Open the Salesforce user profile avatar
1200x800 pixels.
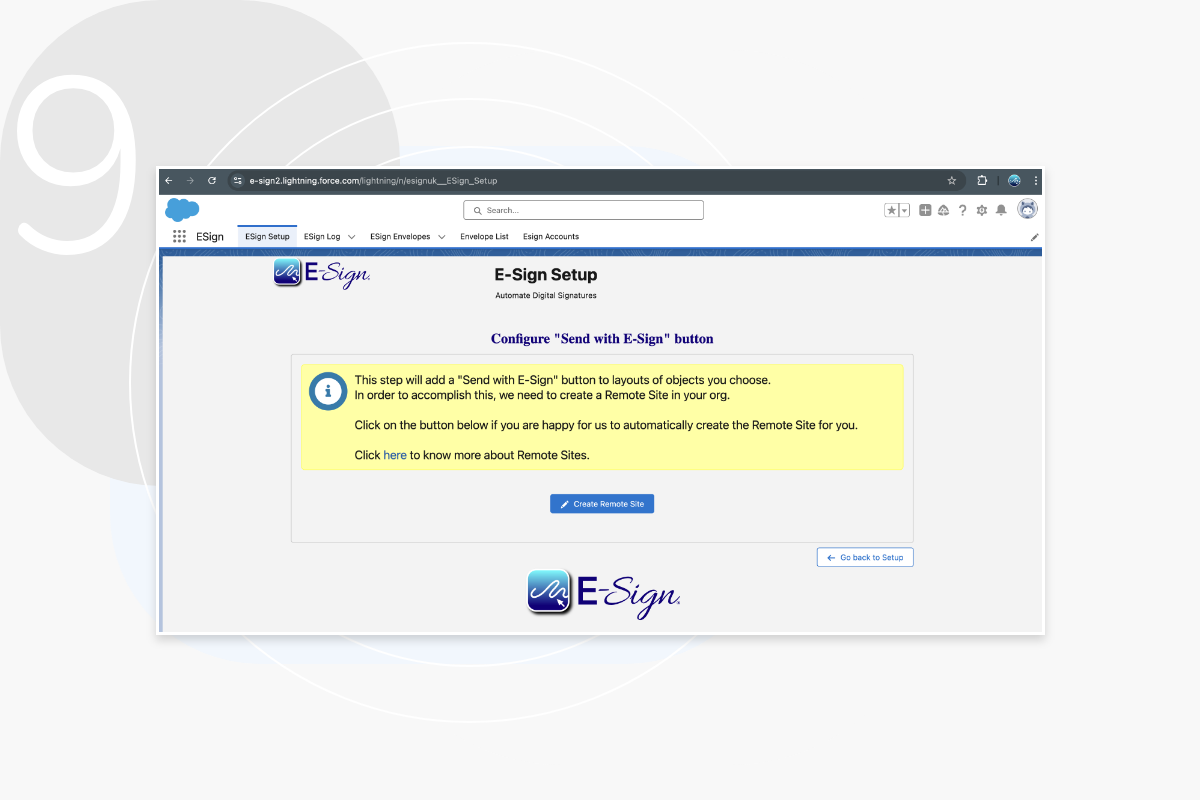pos(1027,209)
